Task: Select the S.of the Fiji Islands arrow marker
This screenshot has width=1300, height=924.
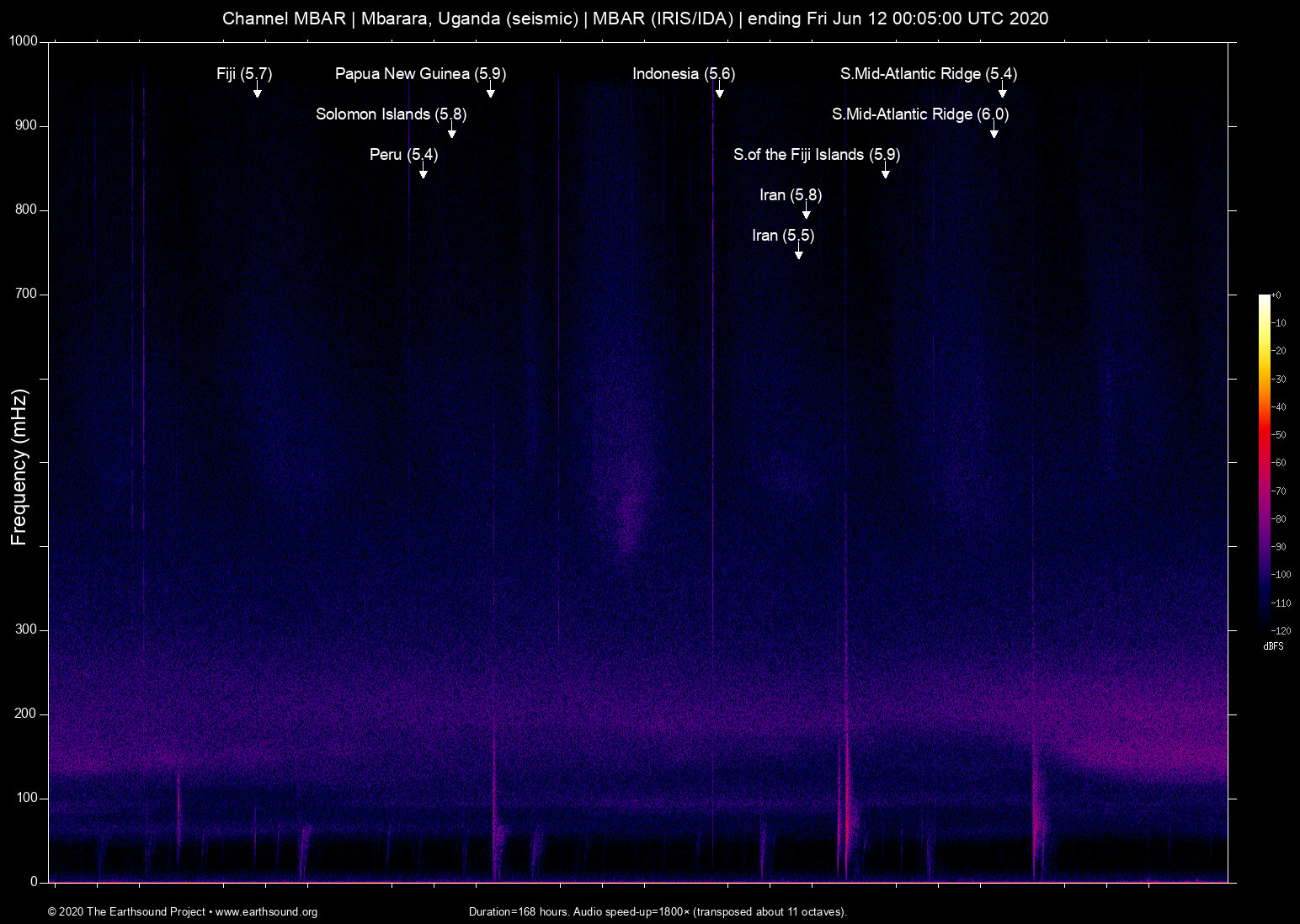Action: click(885, 174)
